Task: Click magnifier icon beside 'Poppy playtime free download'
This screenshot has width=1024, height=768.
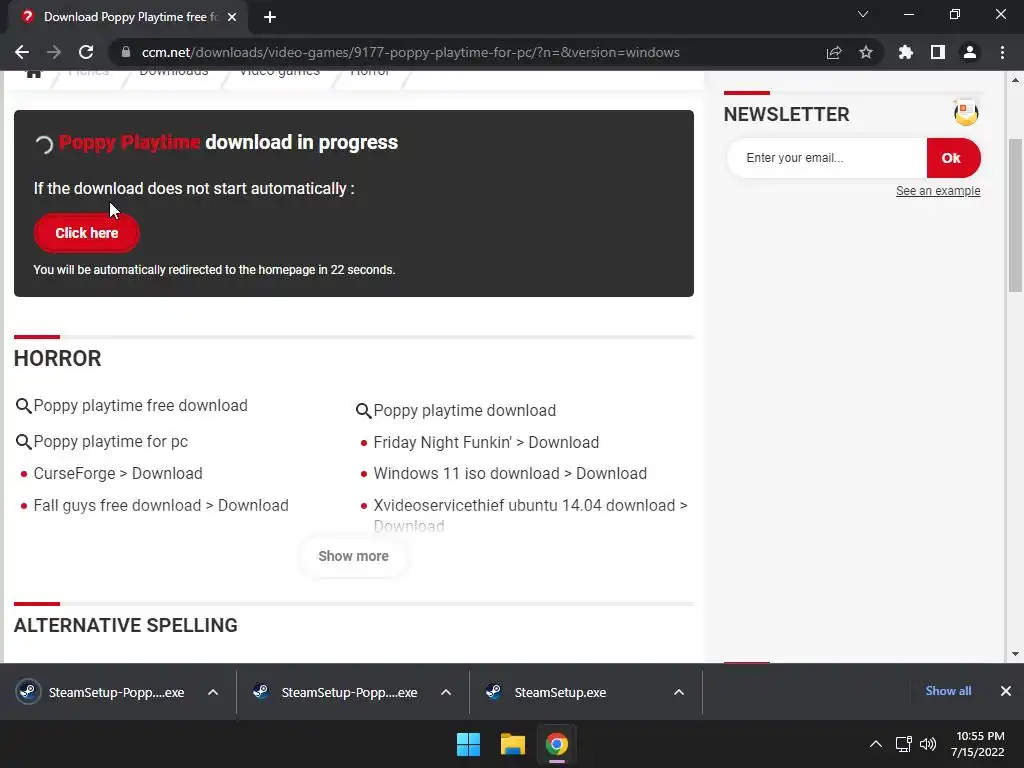Action: pos(24,406)
